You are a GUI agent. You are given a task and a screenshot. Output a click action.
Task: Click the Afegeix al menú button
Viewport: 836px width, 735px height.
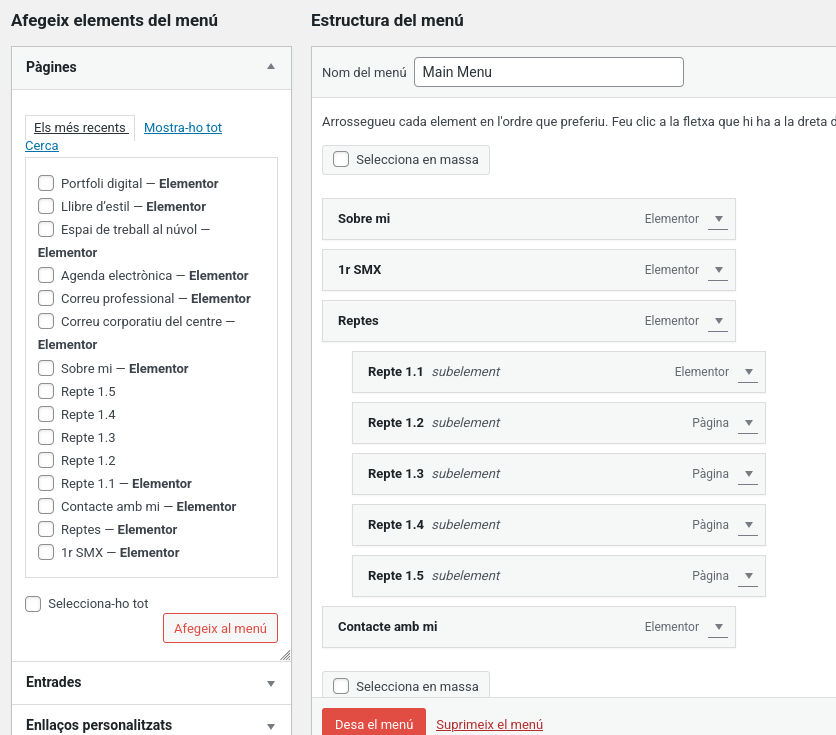[220, 628]
